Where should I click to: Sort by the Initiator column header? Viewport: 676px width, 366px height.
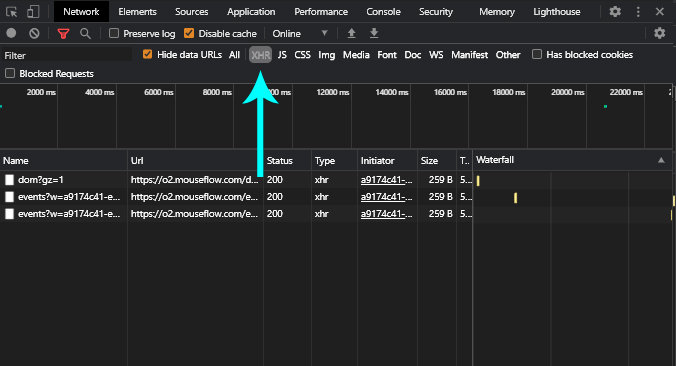click(387, 160)
